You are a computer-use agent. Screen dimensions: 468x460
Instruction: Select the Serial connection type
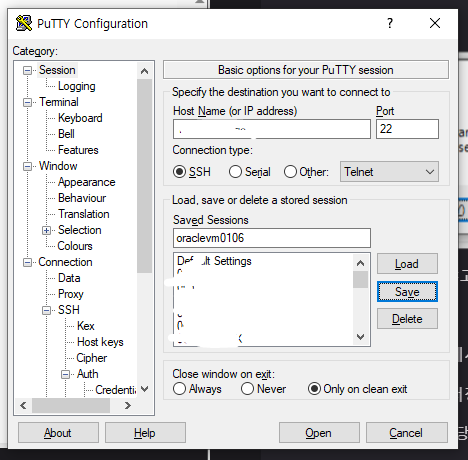pos(250,172)
